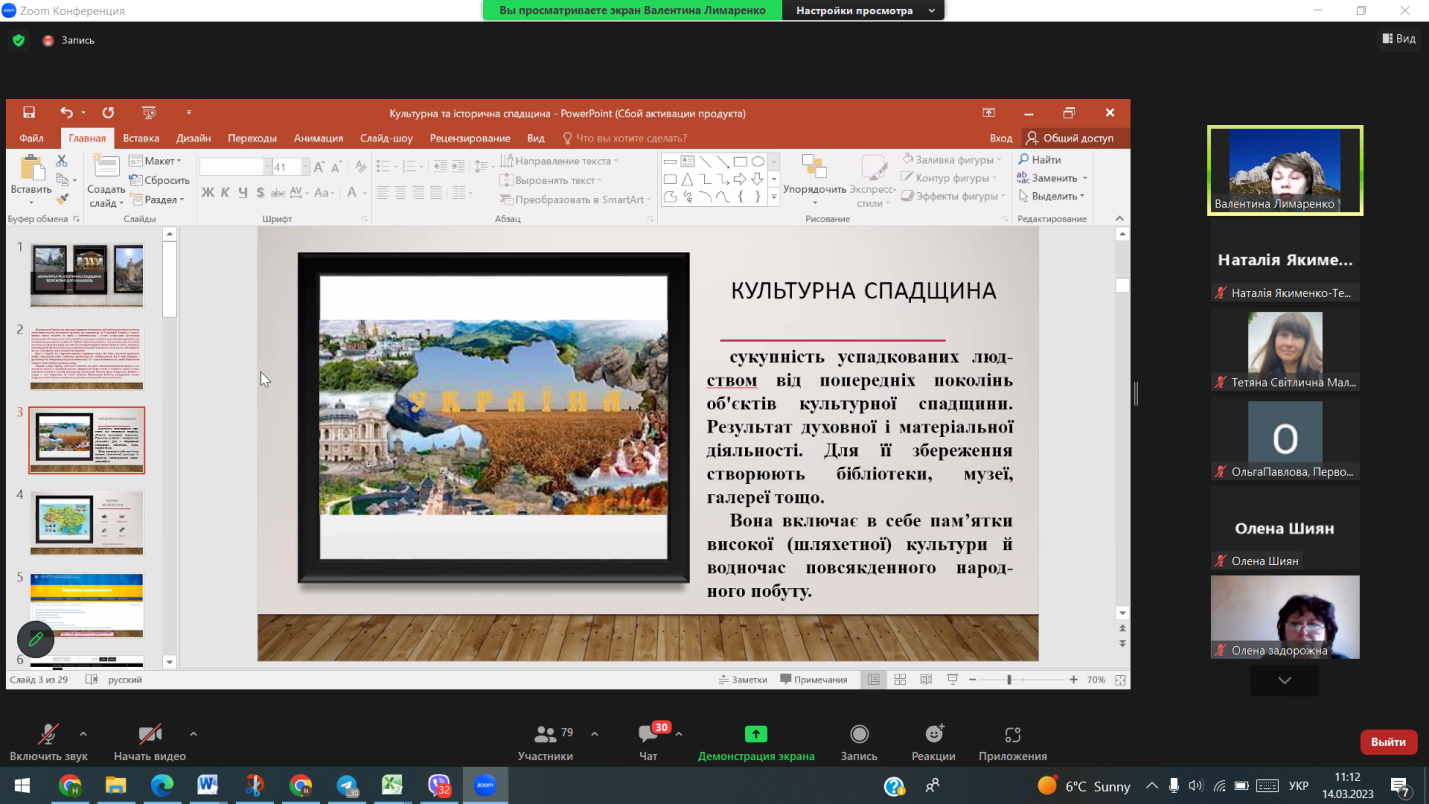Viewport: 1429px width, 804px height.
Task: Click the Запись recording indicator
Action: click(x=68, y=41)
